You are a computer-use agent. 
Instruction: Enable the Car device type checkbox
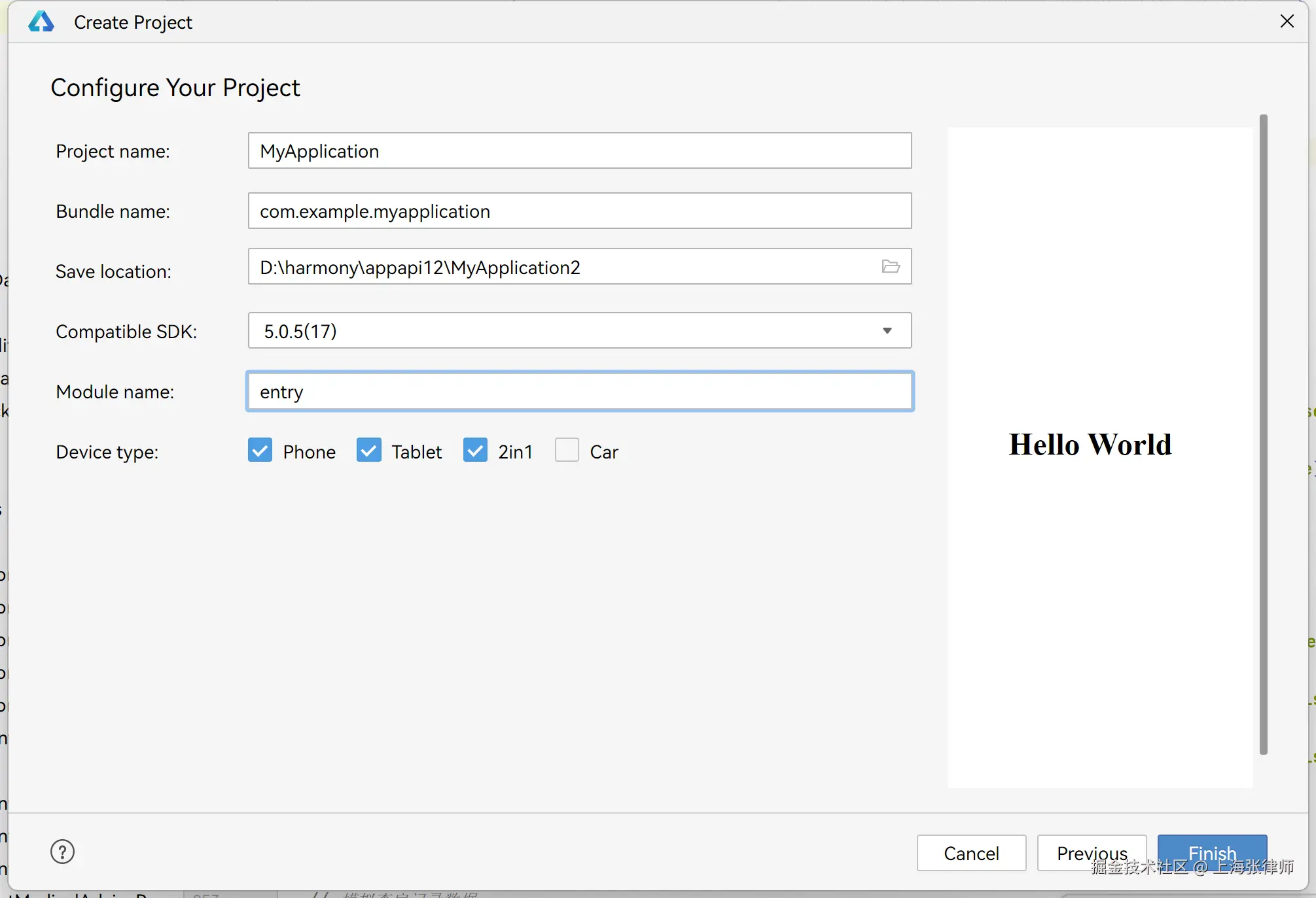click(x=567, y=451)
